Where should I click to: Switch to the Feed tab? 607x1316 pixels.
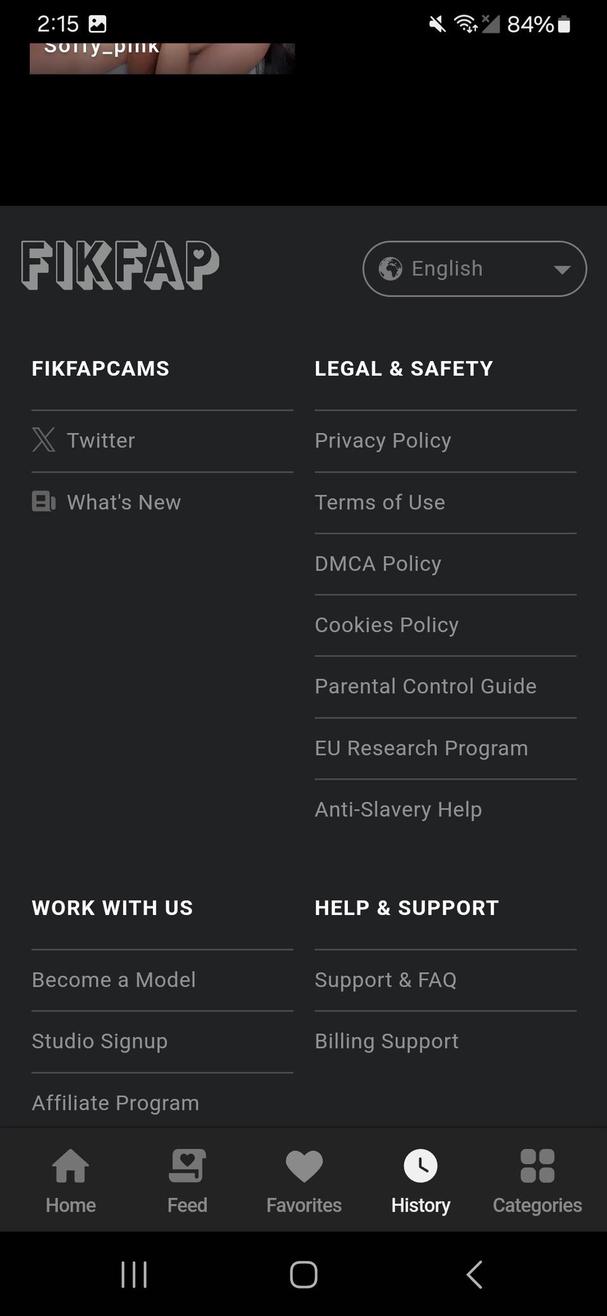[187, 1180]
